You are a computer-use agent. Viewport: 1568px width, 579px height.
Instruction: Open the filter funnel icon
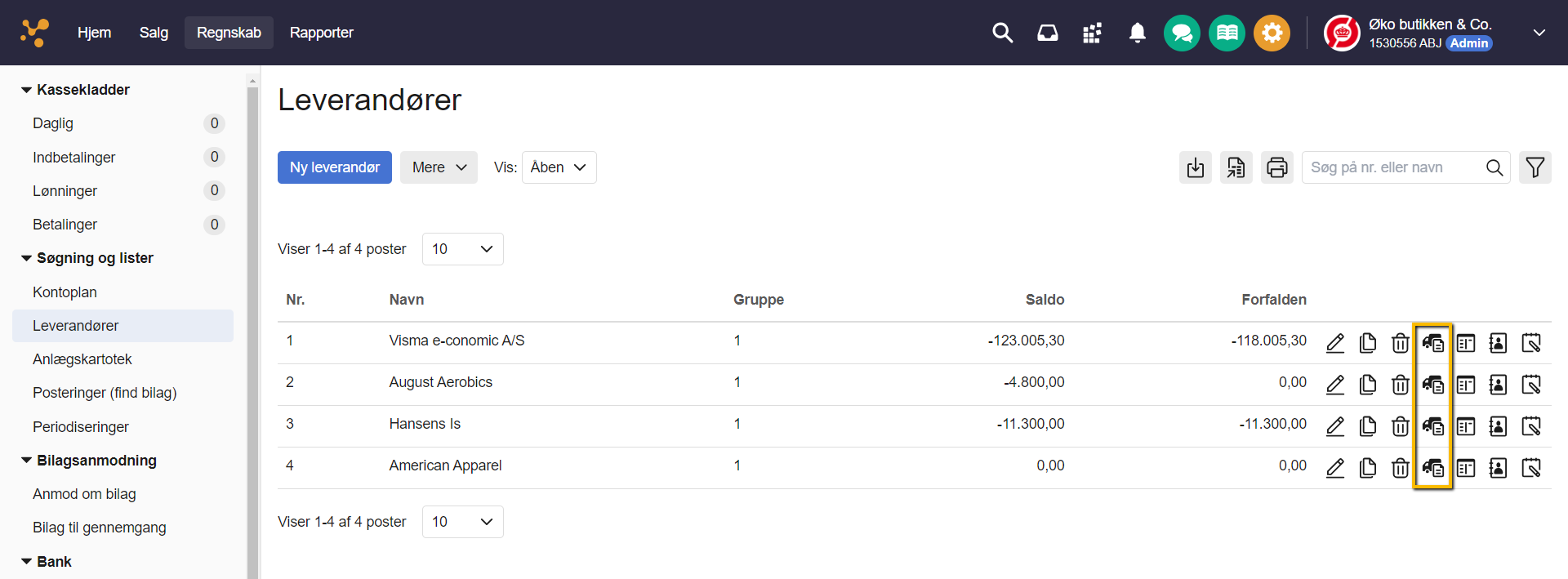(1535, 167)
